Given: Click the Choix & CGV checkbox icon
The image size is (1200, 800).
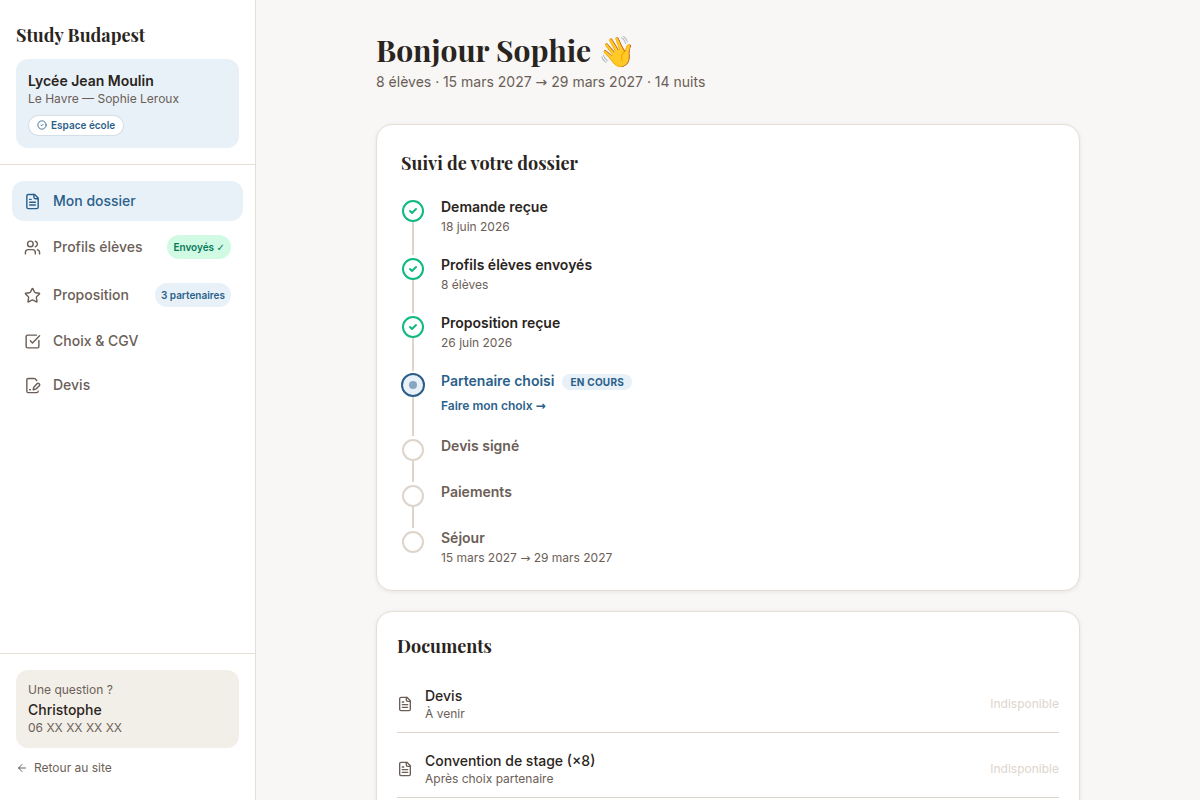Looking at the screenshot, I should click(x=33, y=341).
